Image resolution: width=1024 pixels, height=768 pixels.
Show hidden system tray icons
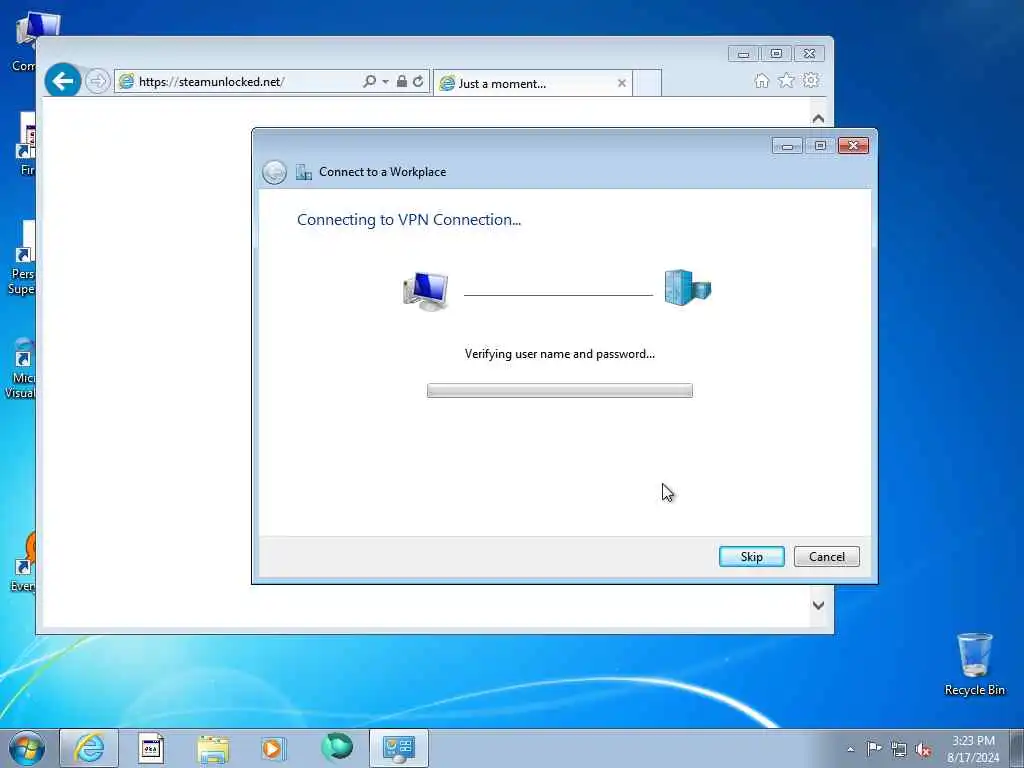[850, 749]
